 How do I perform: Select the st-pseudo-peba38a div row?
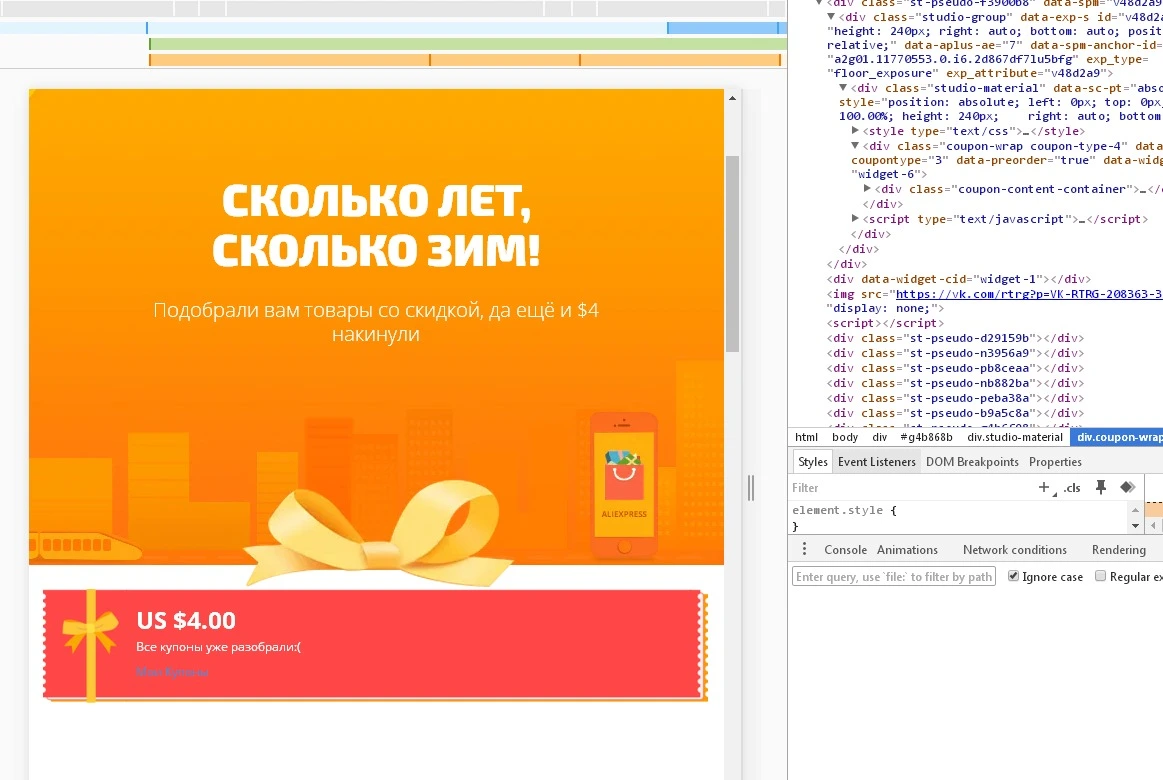[955, 398]
